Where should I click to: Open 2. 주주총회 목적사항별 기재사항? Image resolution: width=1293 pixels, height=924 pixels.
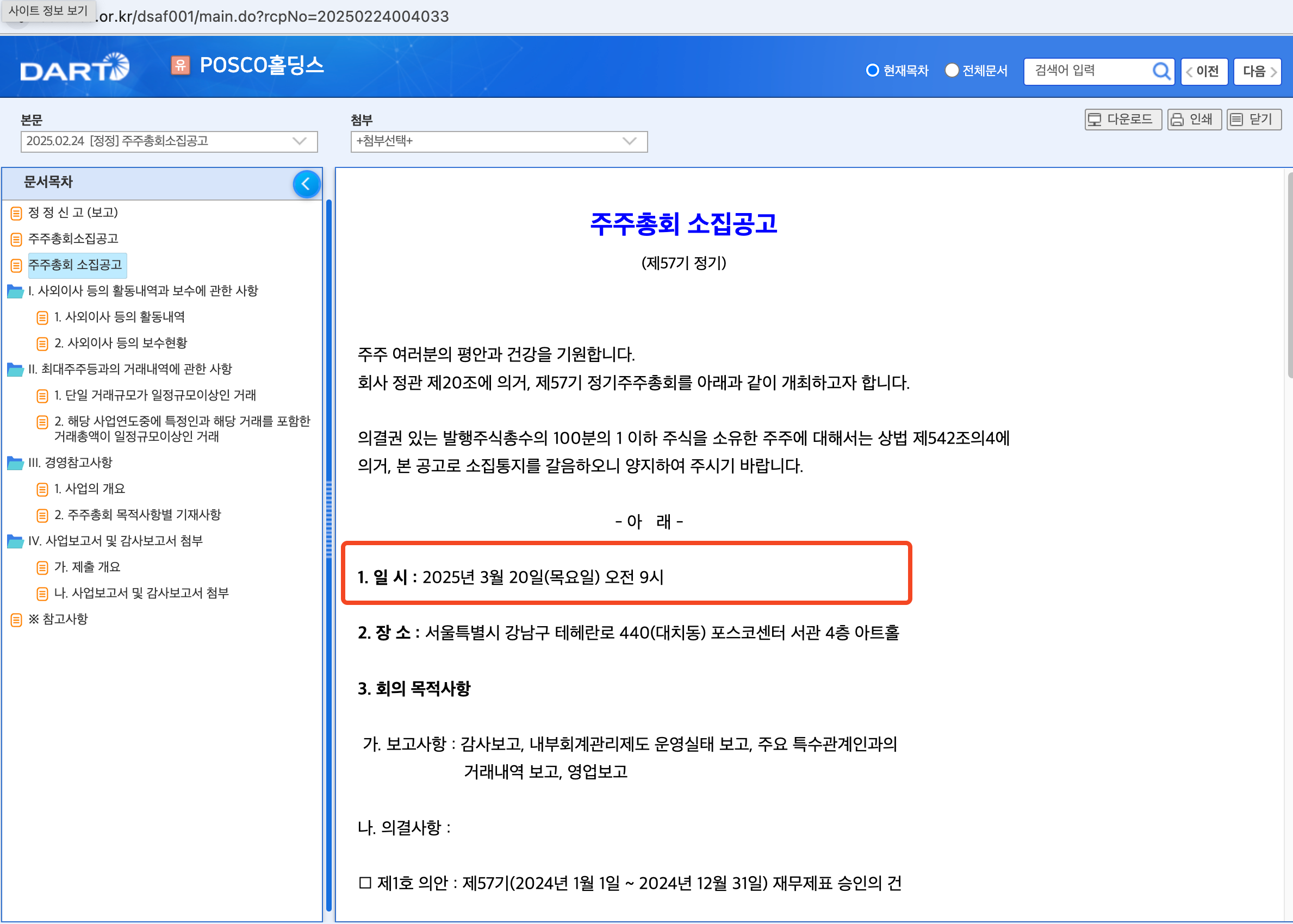(x=137, y=515)
